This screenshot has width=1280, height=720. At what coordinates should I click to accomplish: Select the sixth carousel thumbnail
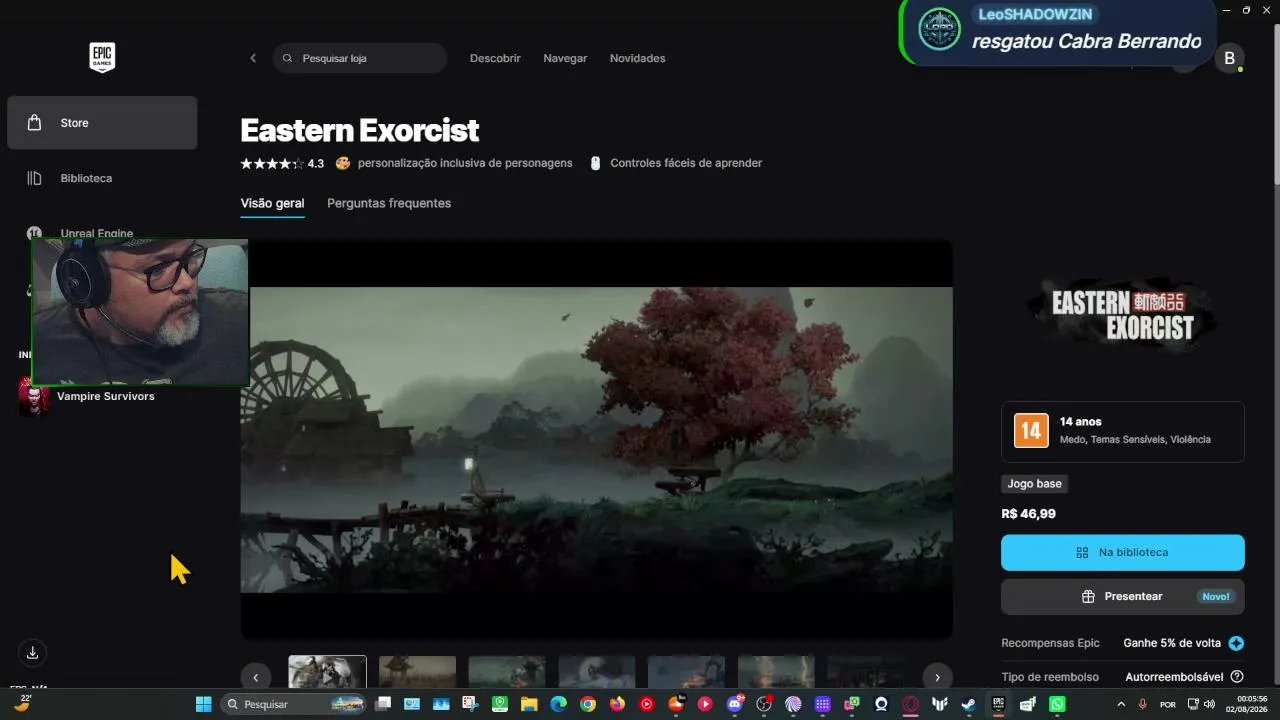tap(777, 672)
